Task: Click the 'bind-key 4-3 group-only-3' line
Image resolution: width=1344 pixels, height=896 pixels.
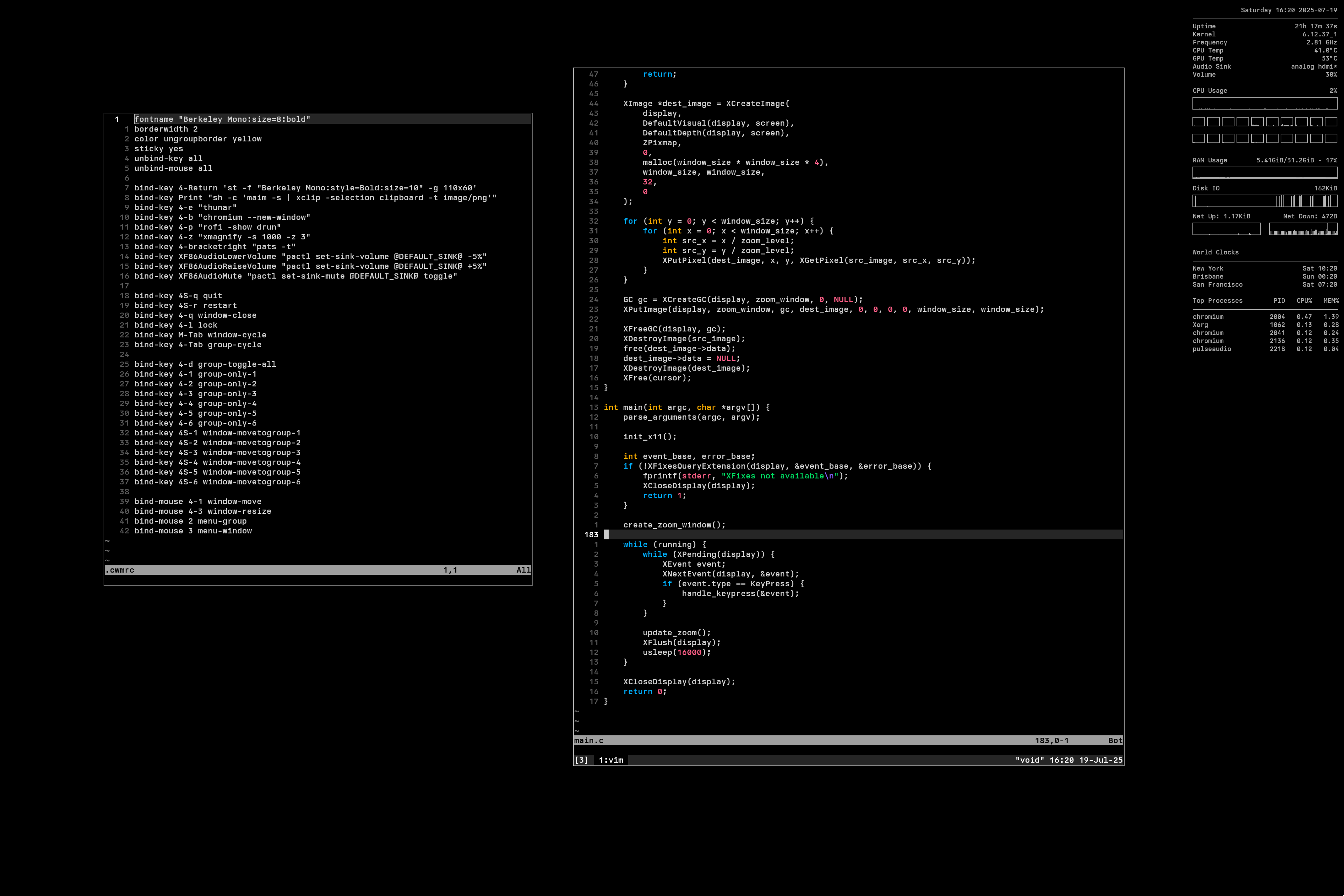Action: tap(195, 394)
